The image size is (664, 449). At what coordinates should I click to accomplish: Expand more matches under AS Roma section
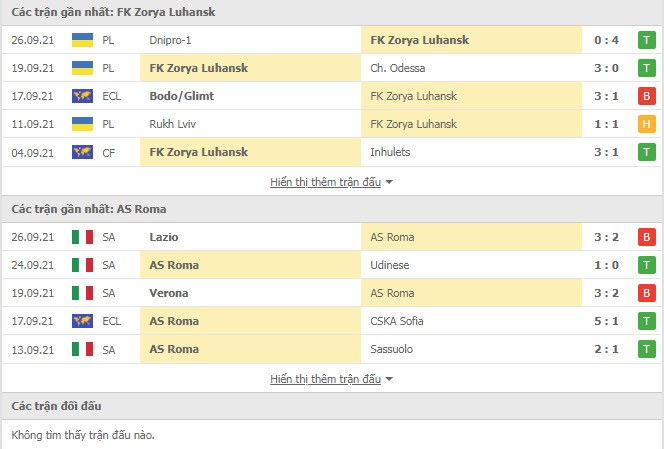click(331, 379)
